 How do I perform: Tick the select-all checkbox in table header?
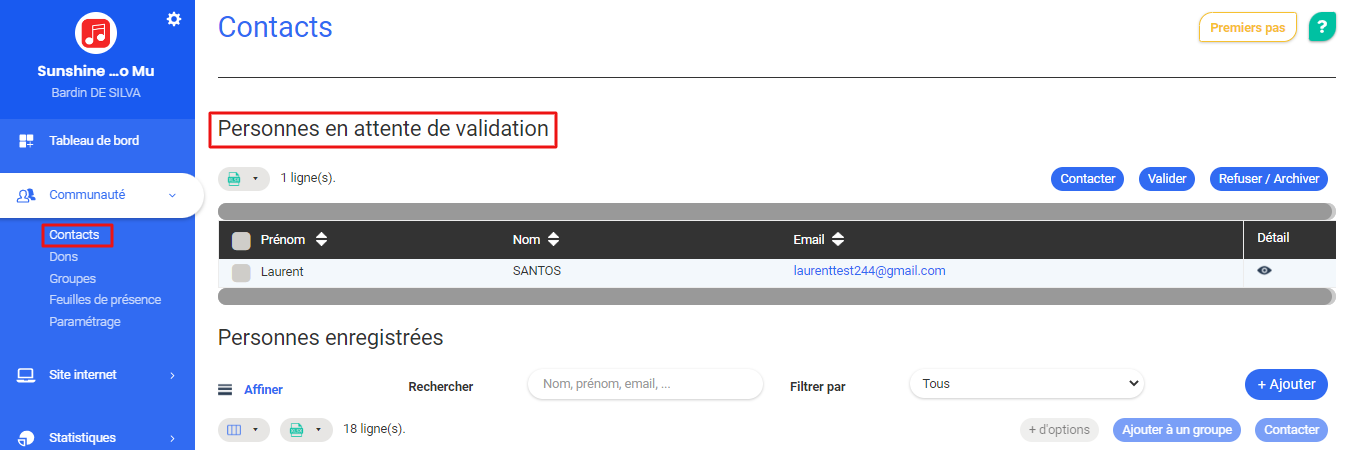pos(241,240)
